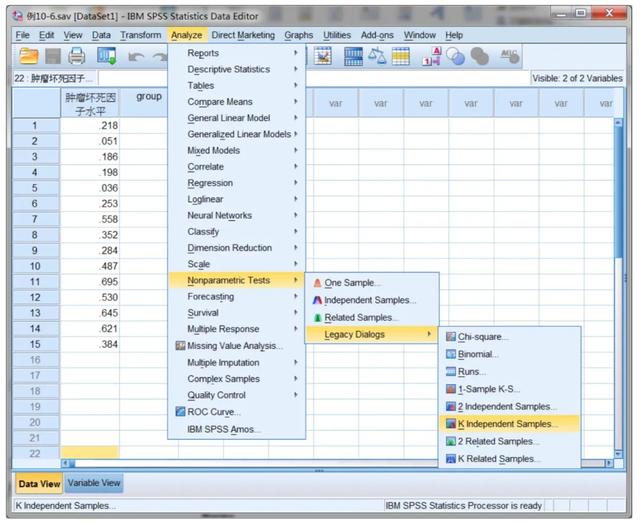
Task: Select Nonparametric Tests menu entry
Action: [x=237, y=280]
